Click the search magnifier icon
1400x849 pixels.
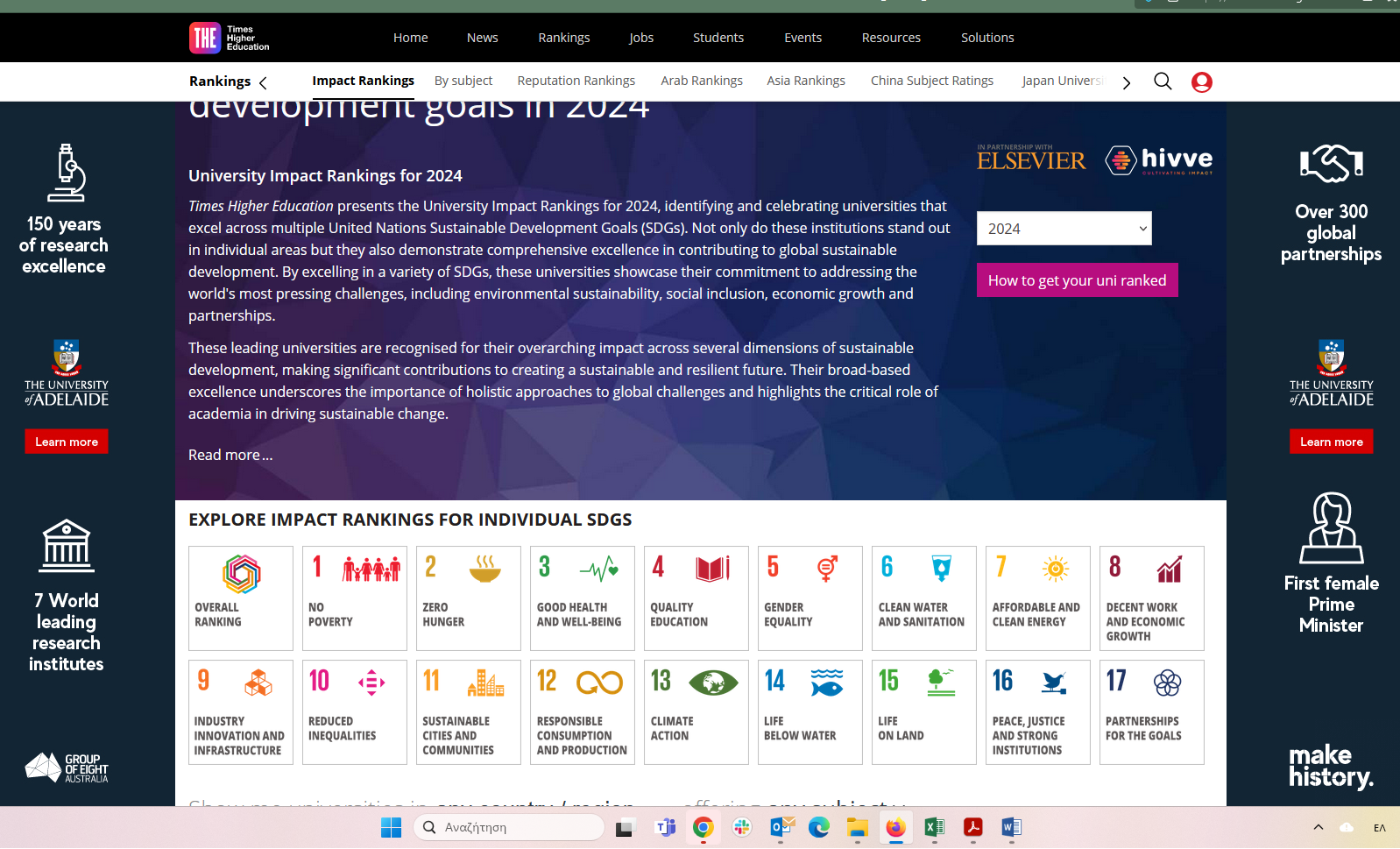click(x=1163, y=81)
